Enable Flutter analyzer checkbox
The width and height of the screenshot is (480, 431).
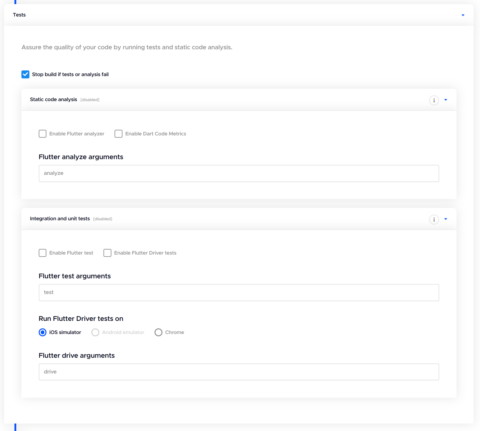coord(42,134)
